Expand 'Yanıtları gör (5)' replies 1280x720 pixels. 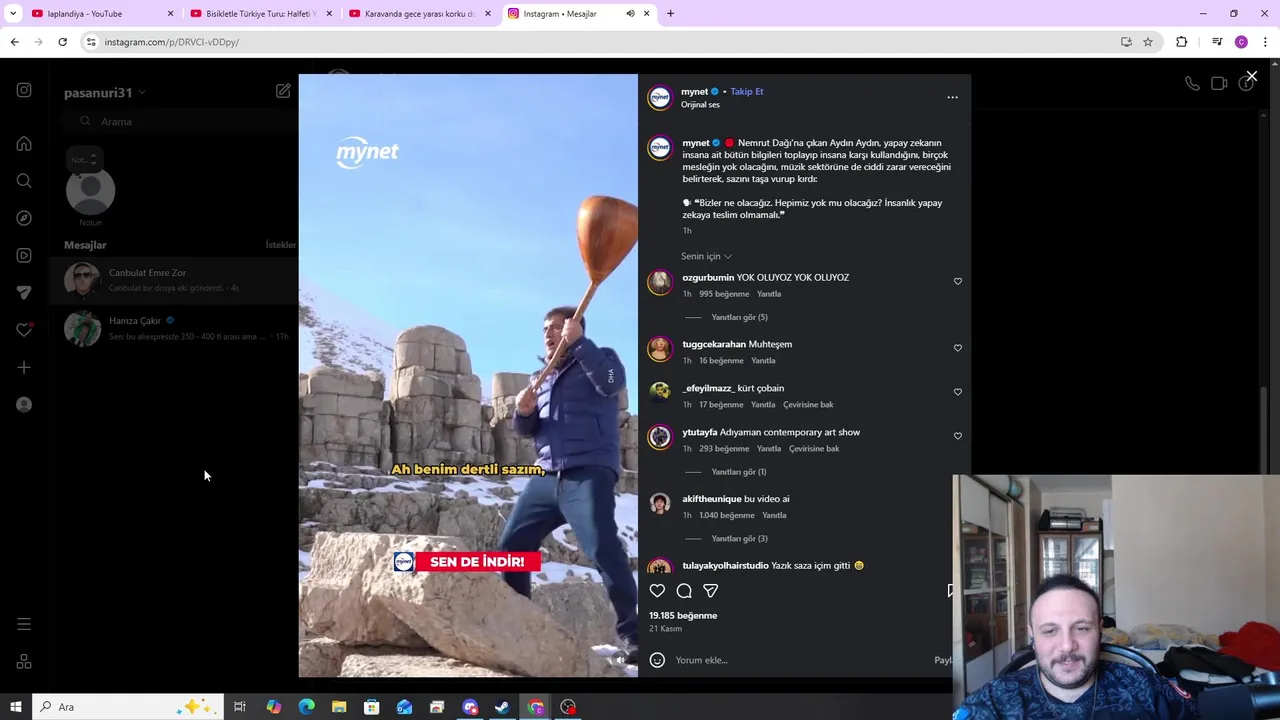(739, 317)
